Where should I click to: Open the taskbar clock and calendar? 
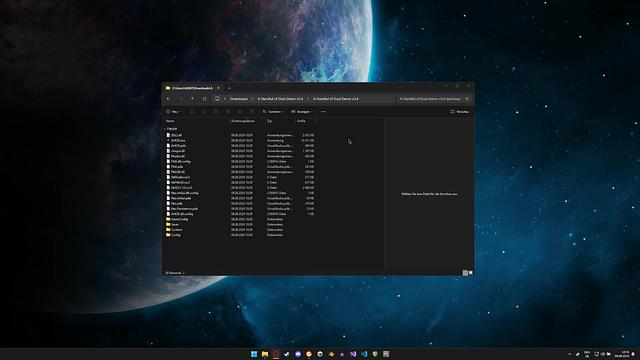point(623,354)
